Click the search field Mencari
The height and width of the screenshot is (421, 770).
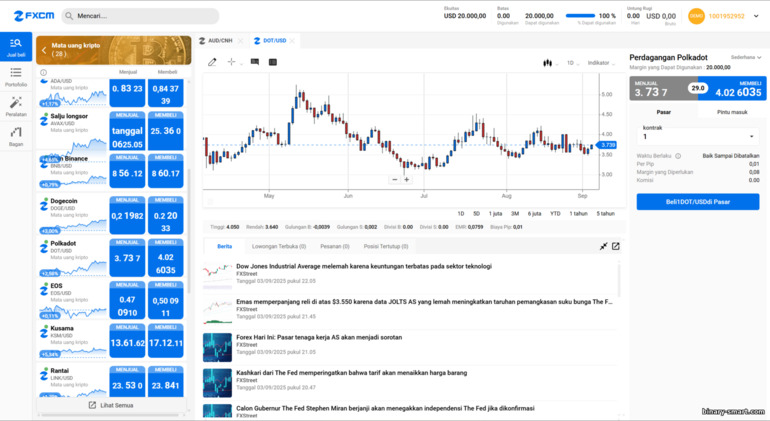click(140, 16)
